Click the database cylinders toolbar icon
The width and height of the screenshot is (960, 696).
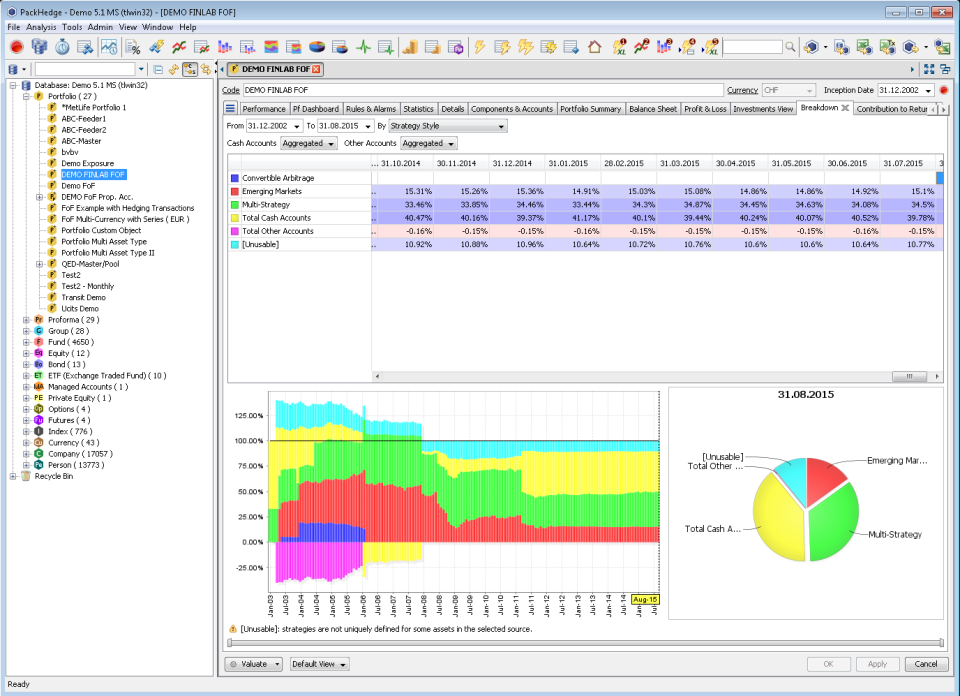click(39, 47)
